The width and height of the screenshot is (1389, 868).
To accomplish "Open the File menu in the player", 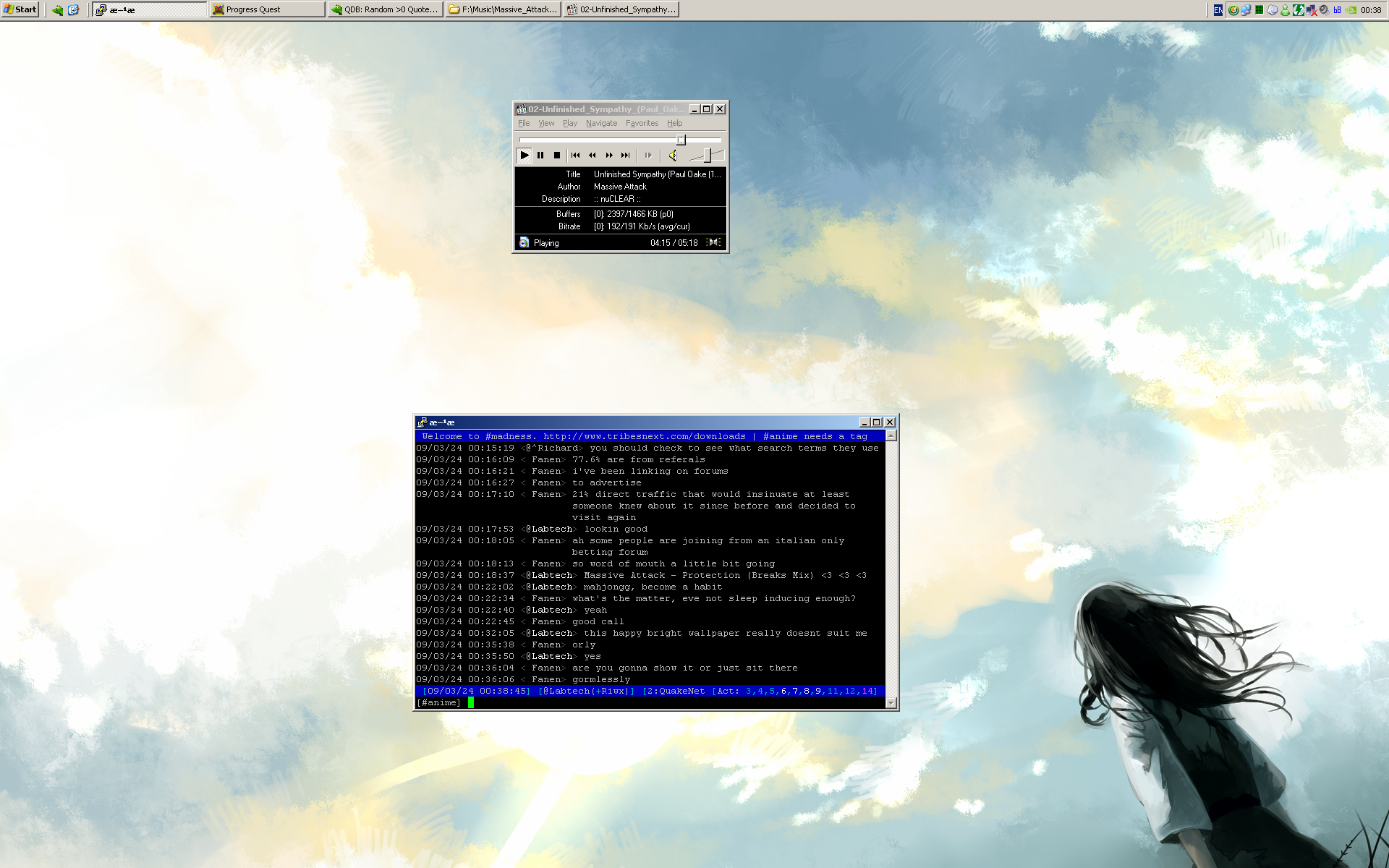I will coord(524,124).
